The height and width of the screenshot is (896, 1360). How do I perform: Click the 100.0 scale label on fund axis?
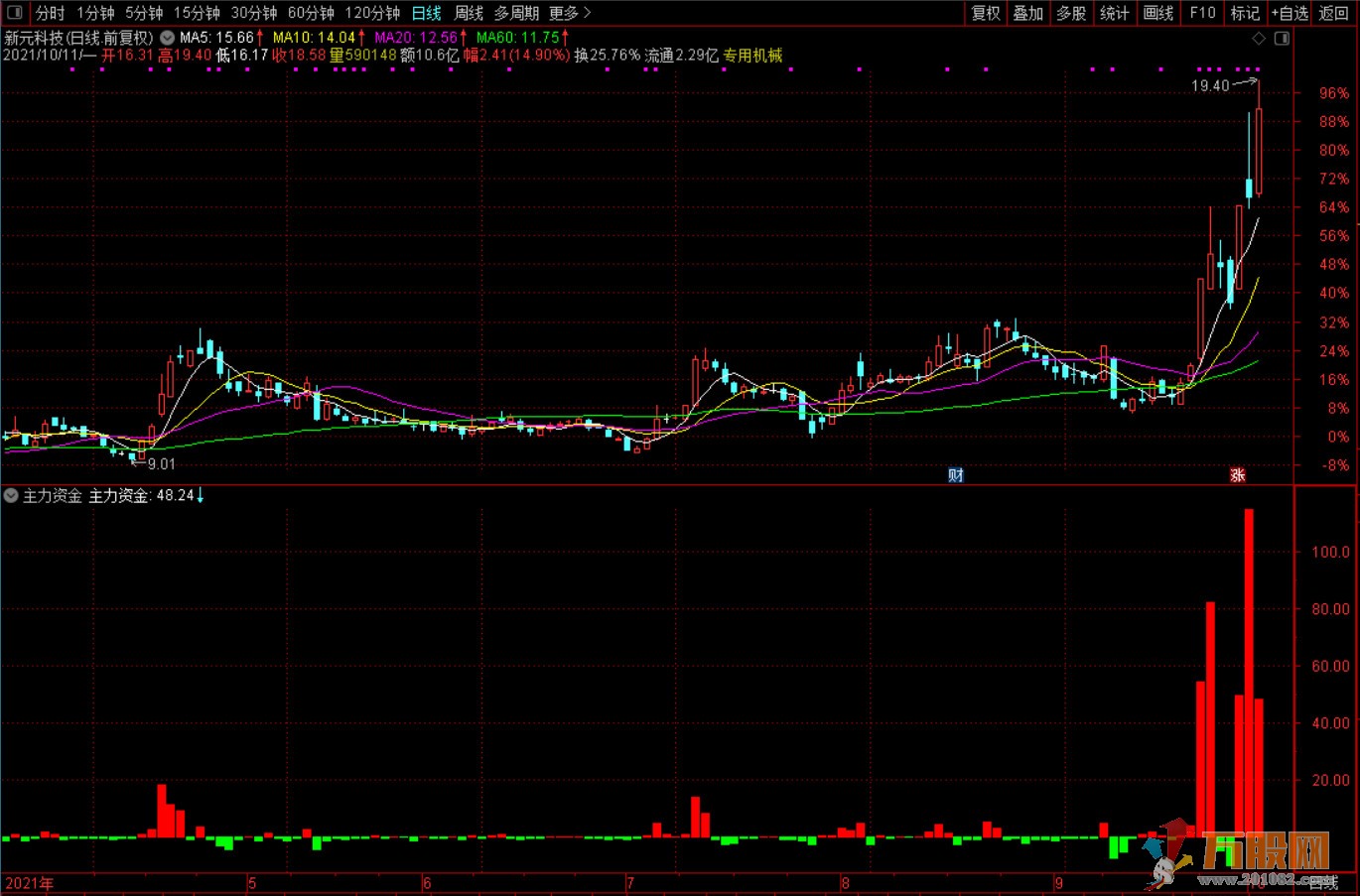coord(1330,552)
